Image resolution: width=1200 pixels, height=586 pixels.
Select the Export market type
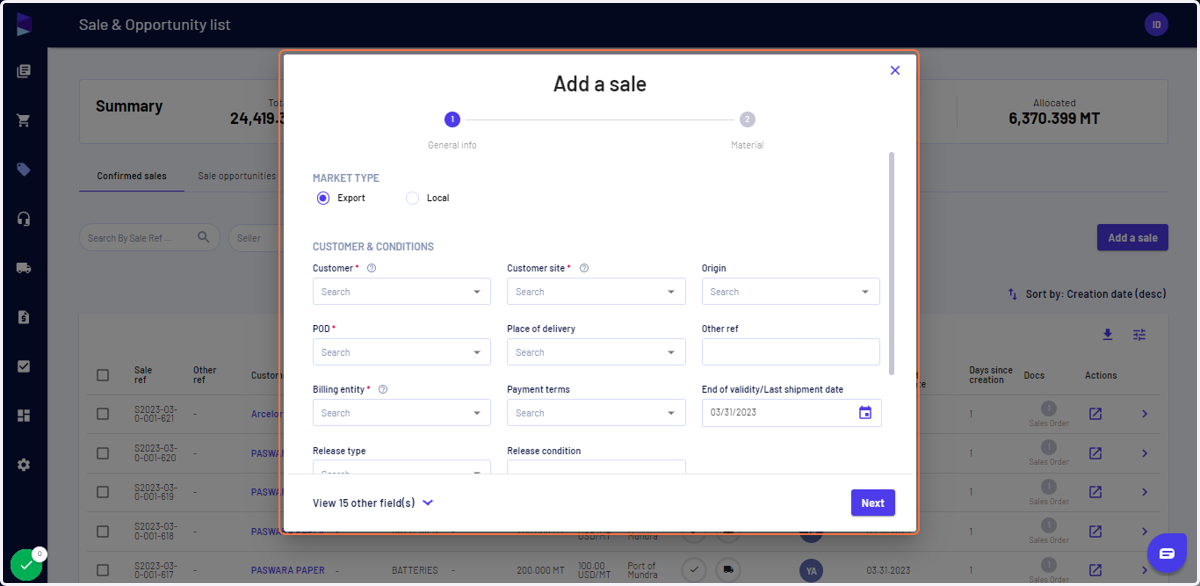pos(323,198)
